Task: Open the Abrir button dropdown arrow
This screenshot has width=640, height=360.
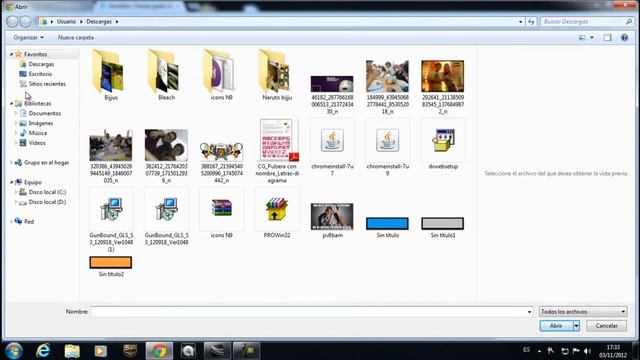Action: click(x=576, y=326)
